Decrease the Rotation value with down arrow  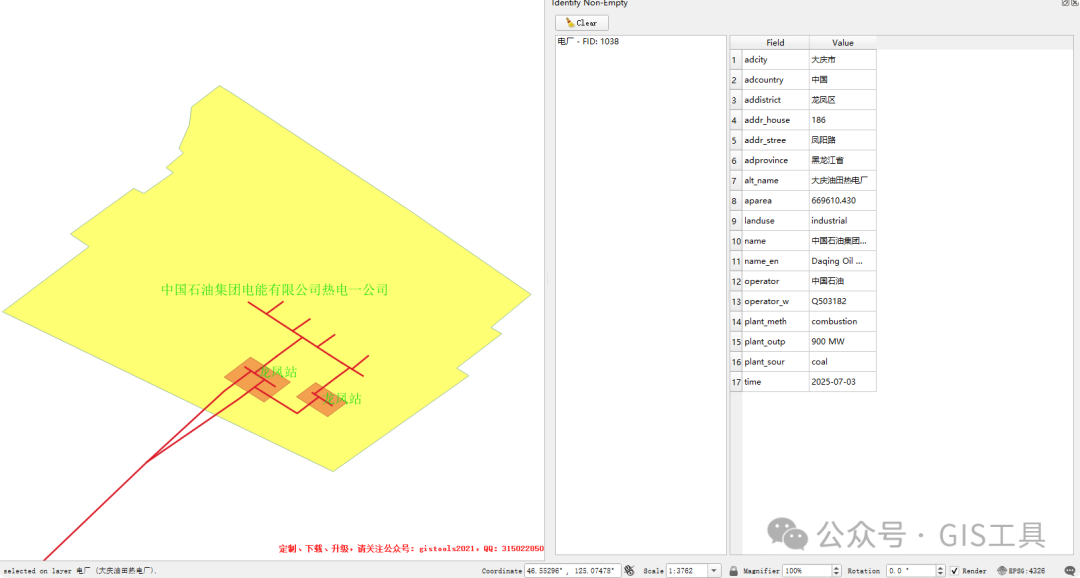tap(941, 574)
